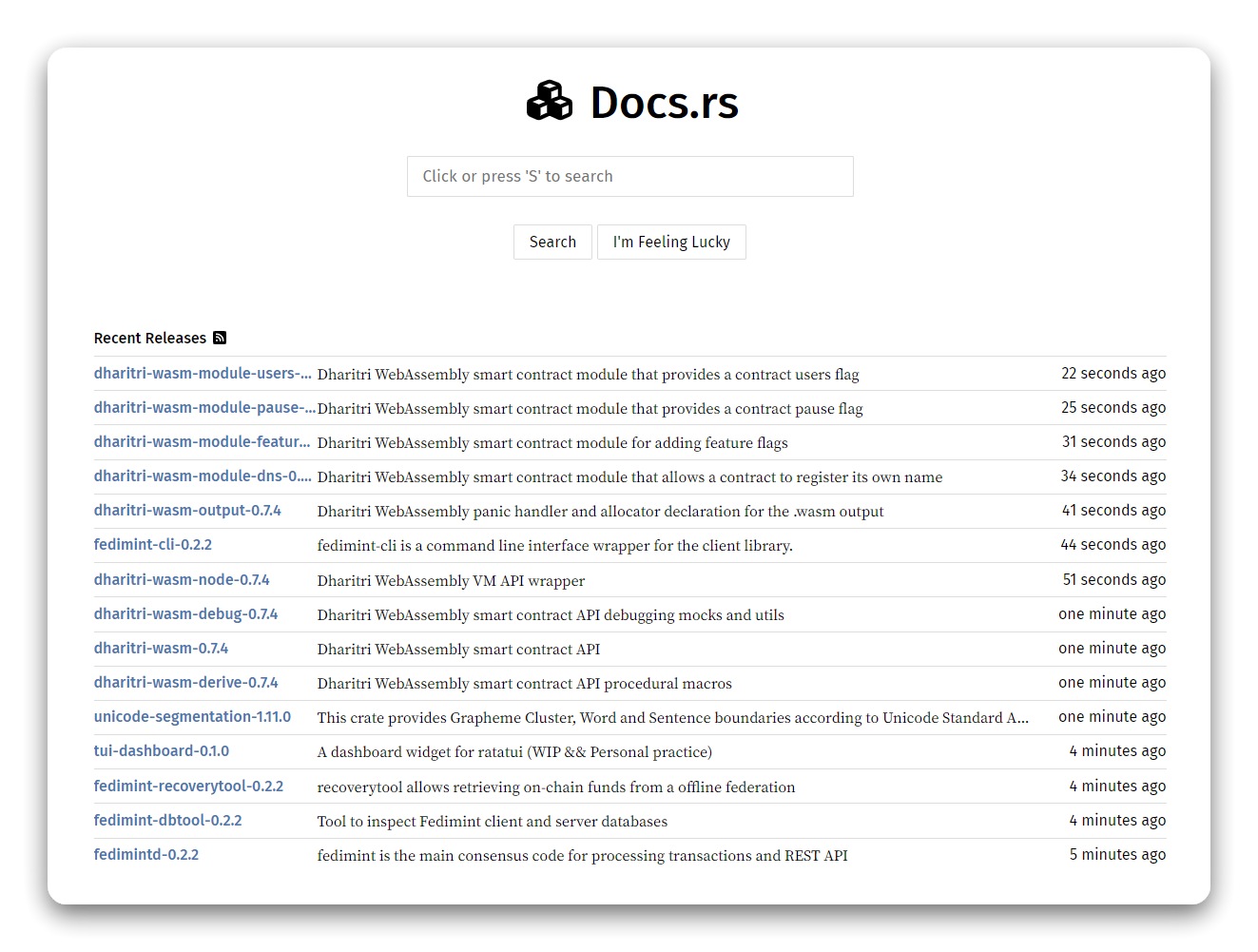Click the dharitri-wasm-module-pause release
This screenshot has width=1258, height=952.
204,407
